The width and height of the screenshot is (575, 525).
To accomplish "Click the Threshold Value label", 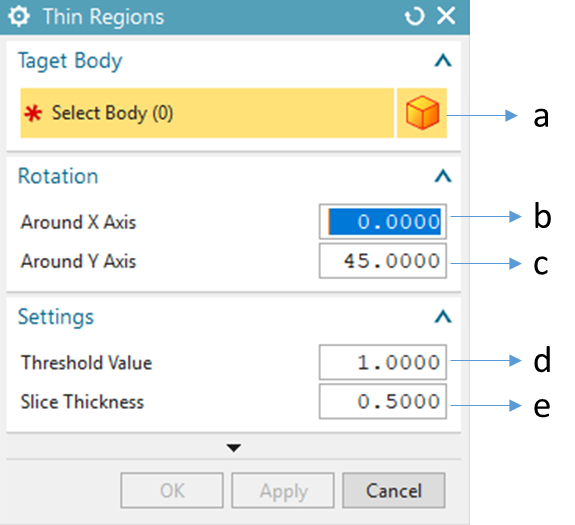I will 87,363.
